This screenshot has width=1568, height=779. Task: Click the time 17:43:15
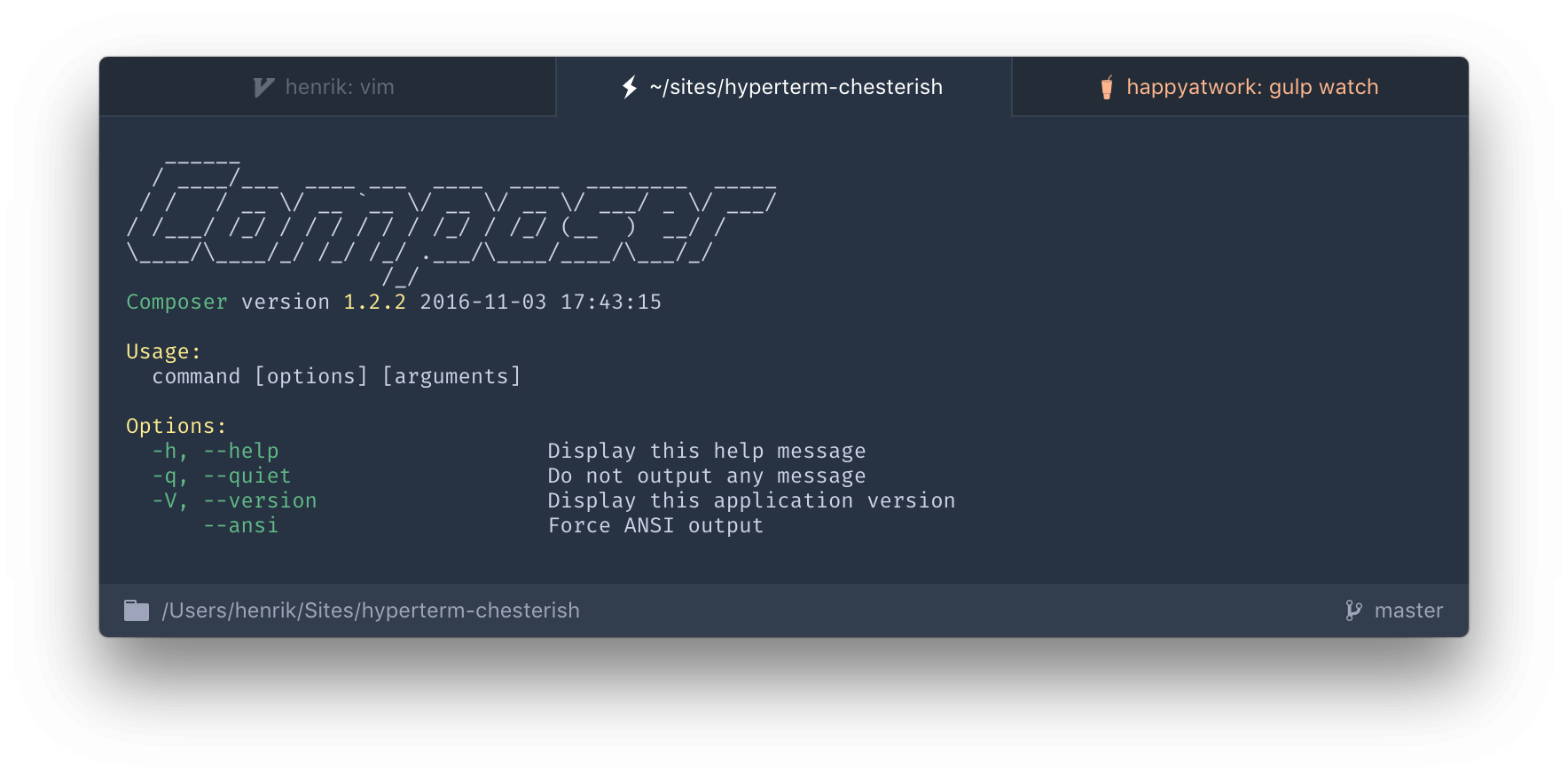(611, 303)
